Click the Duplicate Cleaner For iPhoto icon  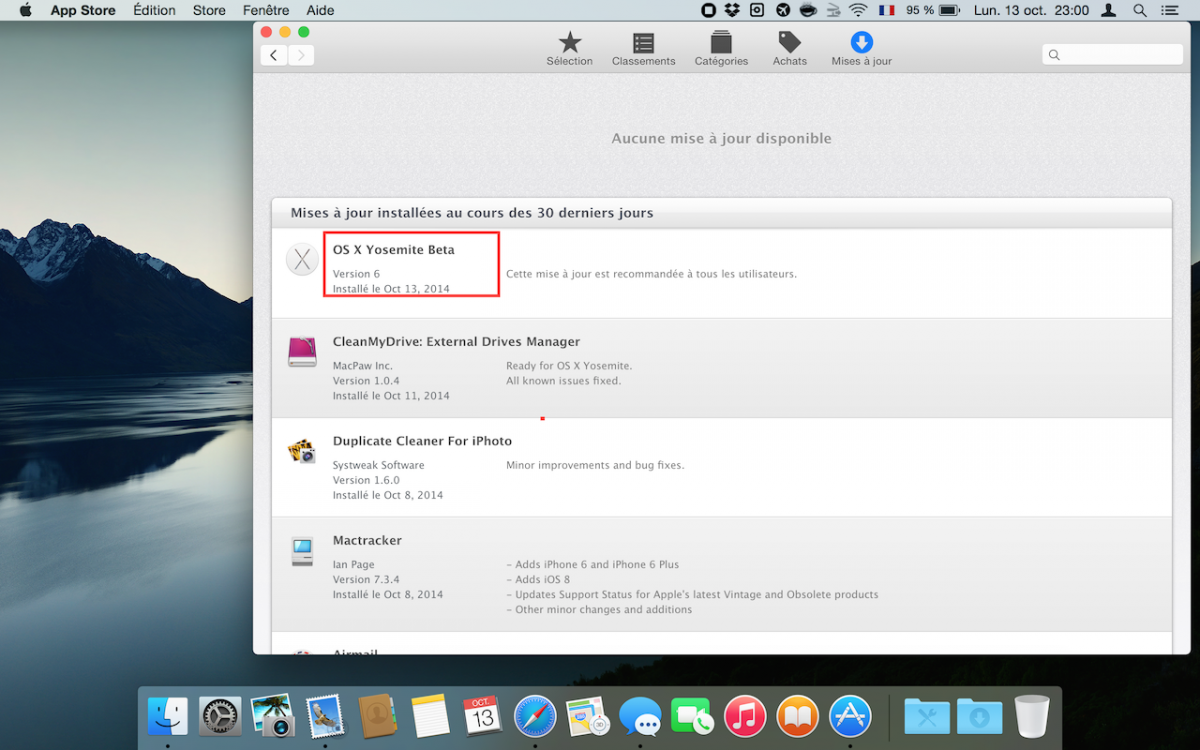pos(302,451)
